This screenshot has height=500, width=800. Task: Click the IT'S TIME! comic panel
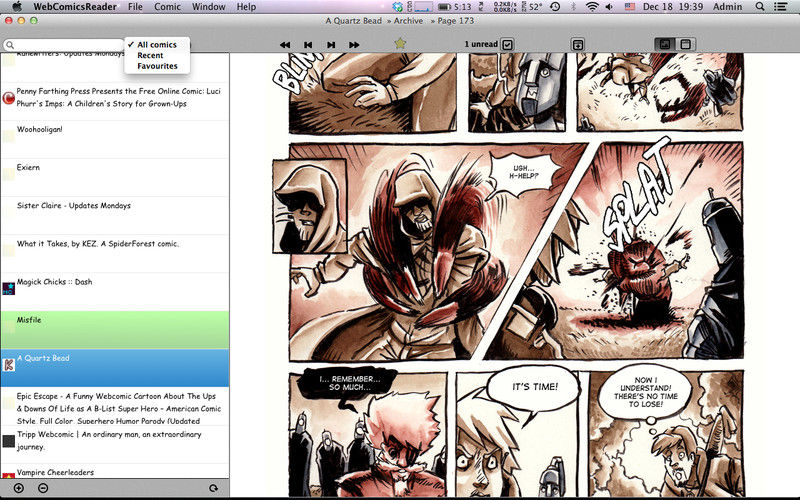click(518, 434)
